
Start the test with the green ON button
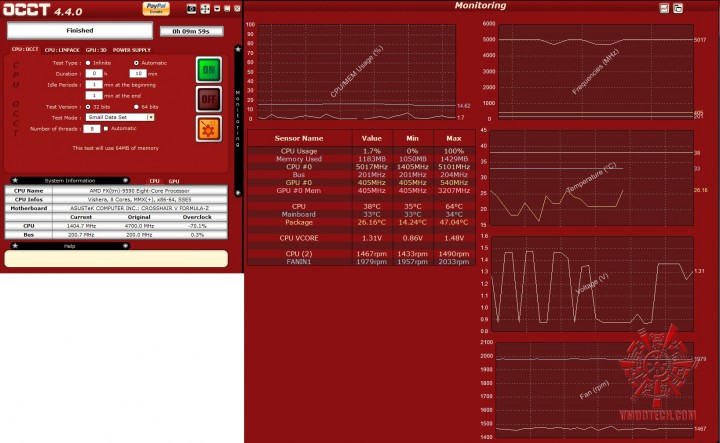209,70
